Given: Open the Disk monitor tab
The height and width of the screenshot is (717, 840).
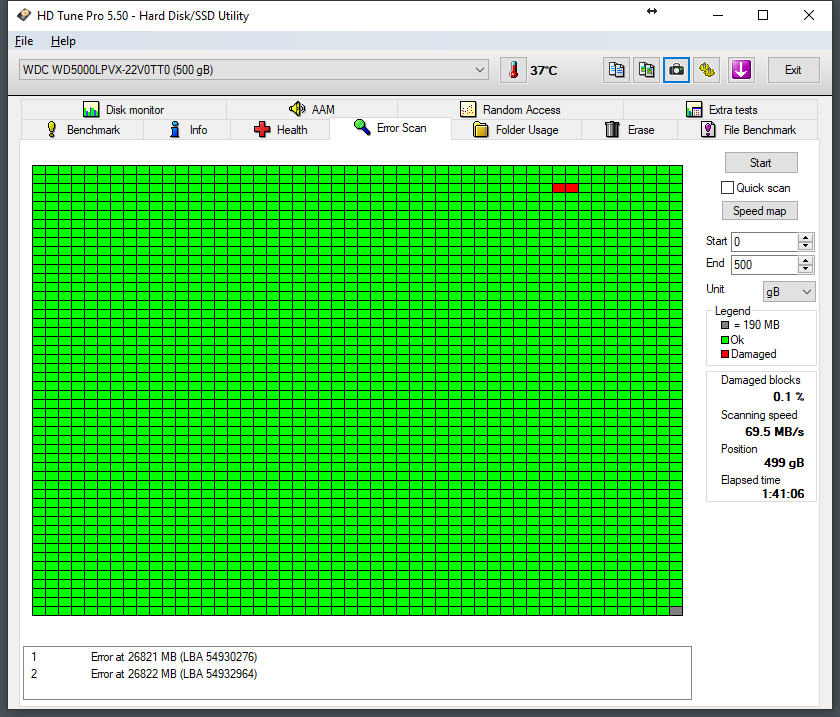Looking at the screenshot, I should click(123, 110).
